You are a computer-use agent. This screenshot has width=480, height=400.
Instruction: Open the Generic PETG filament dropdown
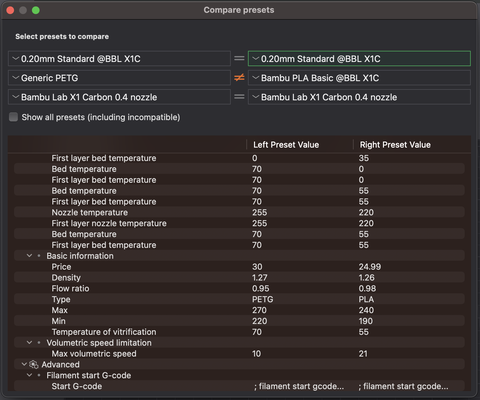click(119, 78)
